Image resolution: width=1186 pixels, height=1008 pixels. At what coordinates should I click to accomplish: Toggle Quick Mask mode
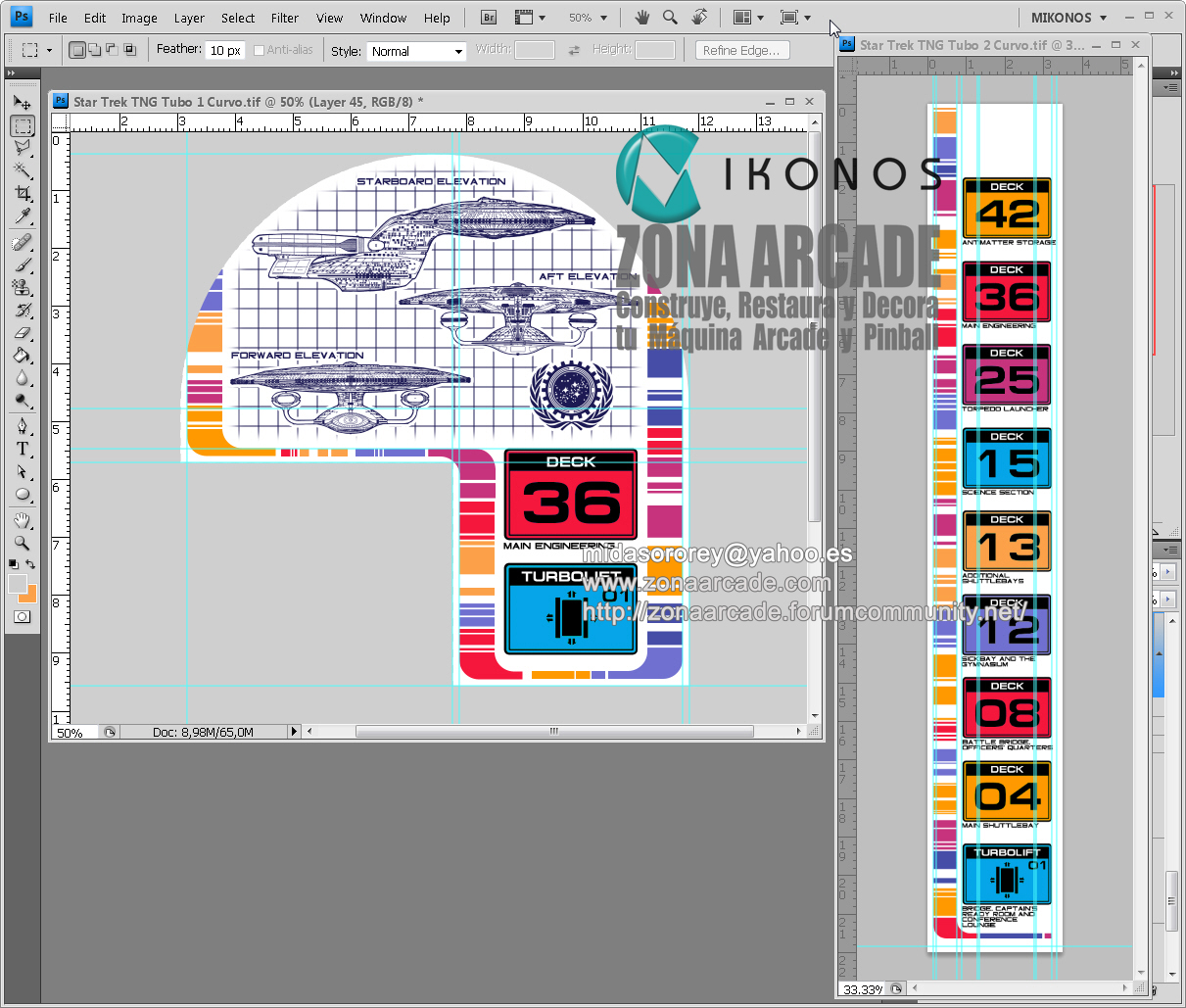(22, 616)
